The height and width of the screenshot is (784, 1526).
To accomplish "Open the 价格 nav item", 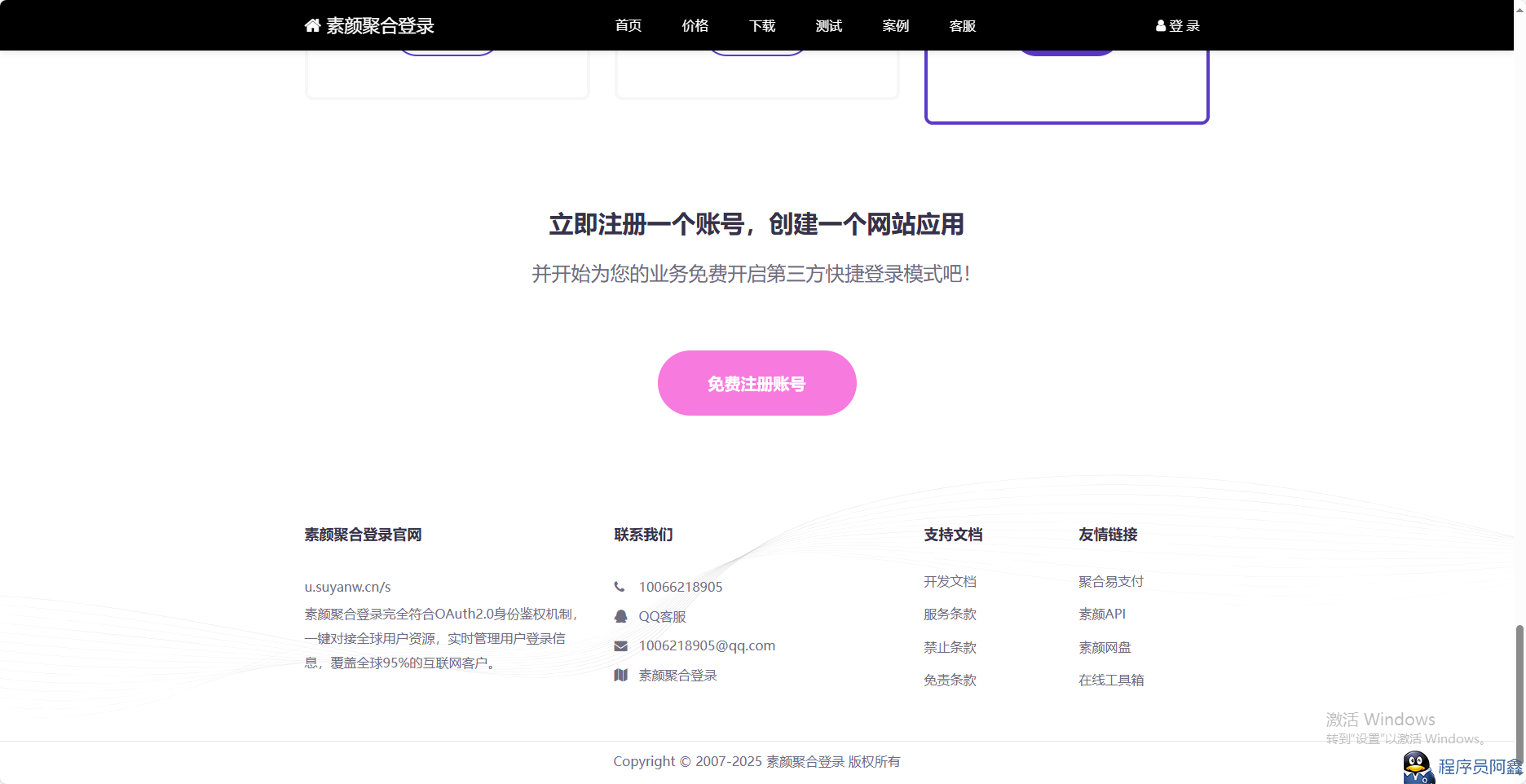I will point(695,26).
